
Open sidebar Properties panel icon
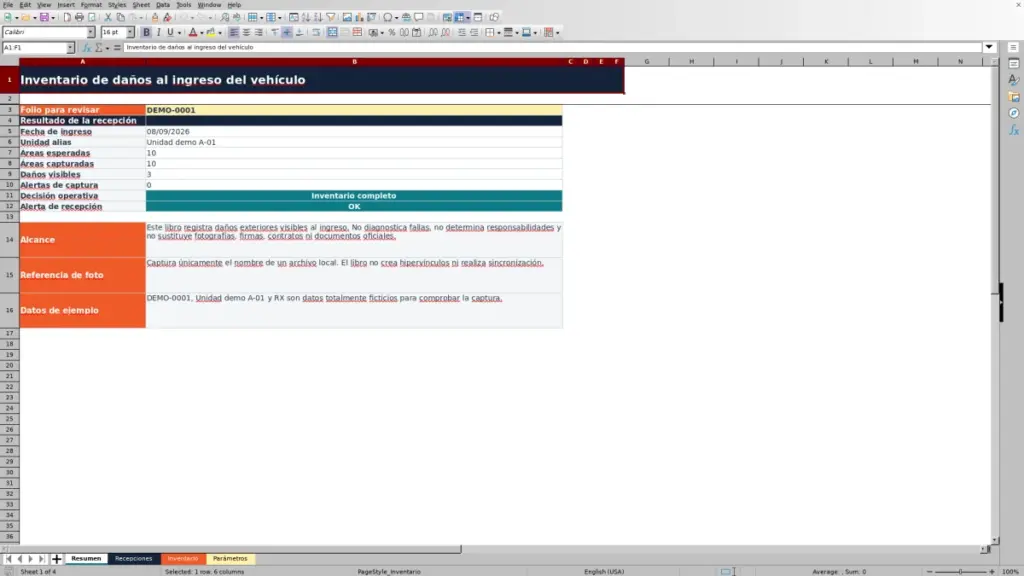1014,63
